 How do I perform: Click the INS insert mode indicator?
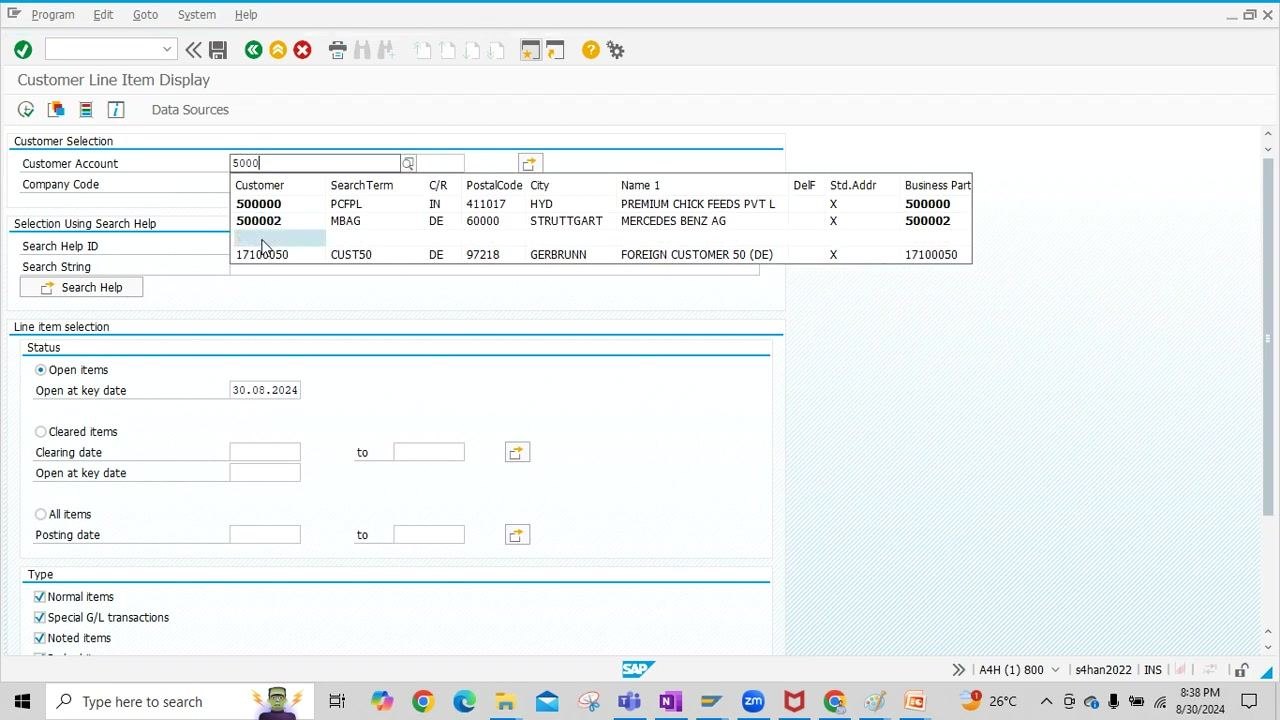pyautogui.click(x=1153, y=670)
